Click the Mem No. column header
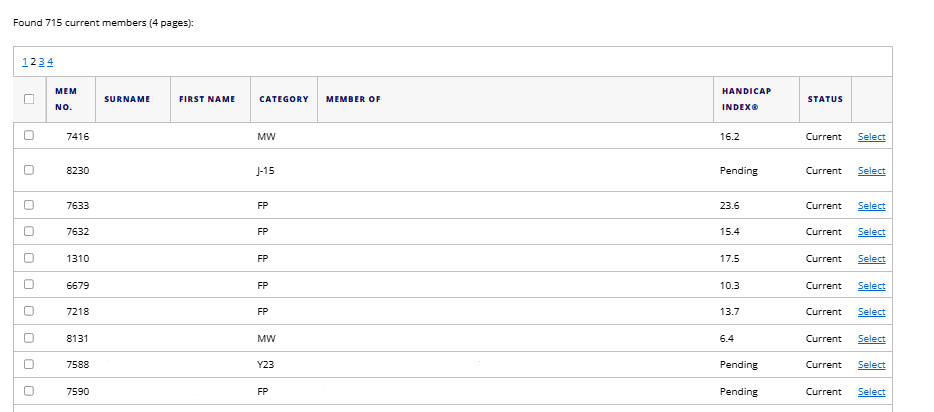 pos(66,99)
